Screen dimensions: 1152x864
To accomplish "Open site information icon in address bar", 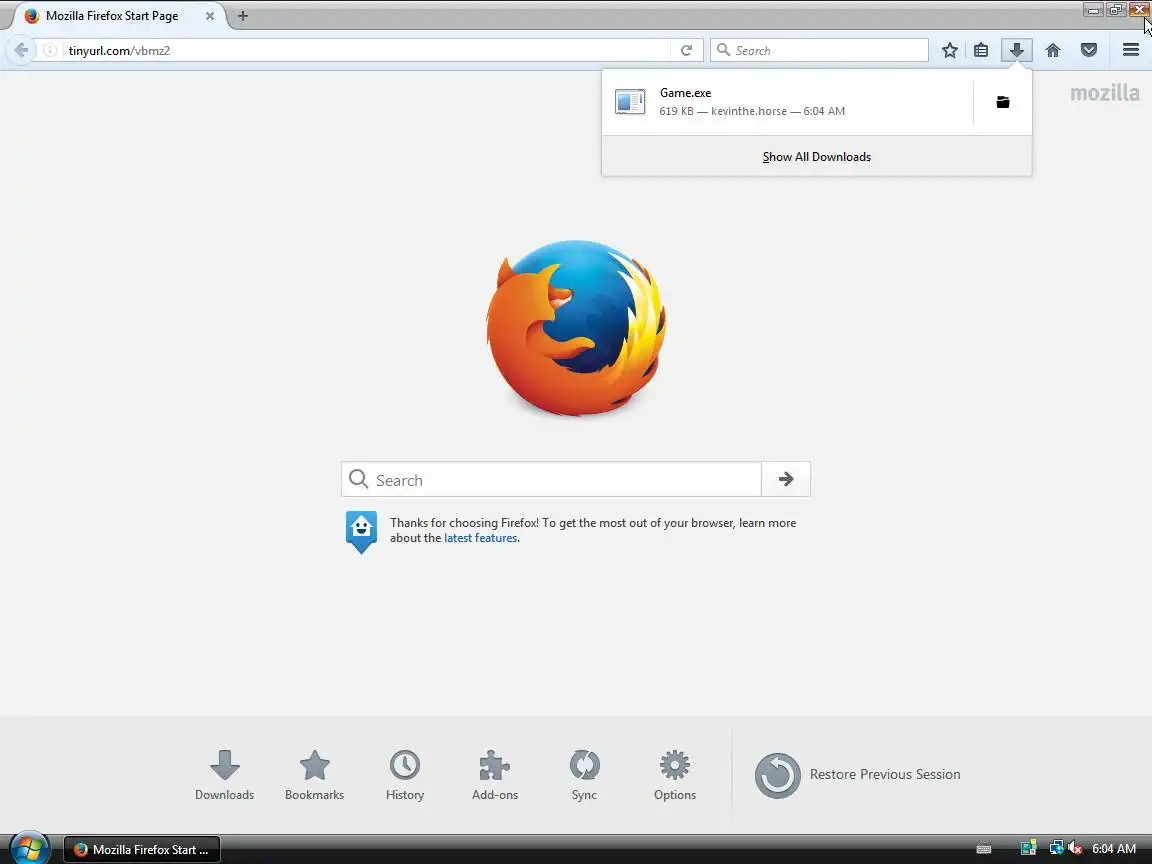I will coord(50,50).
